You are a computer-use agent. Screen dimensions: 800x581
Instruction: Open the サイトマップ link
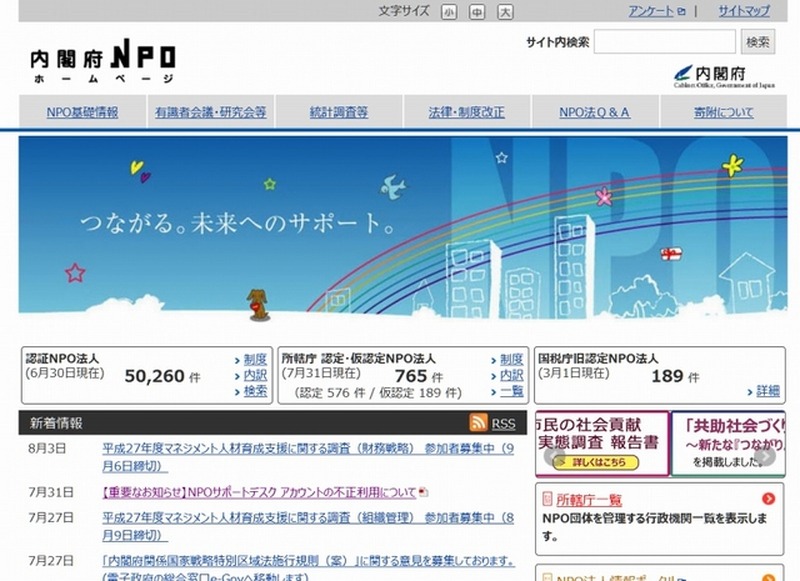(x=743, y=12)
